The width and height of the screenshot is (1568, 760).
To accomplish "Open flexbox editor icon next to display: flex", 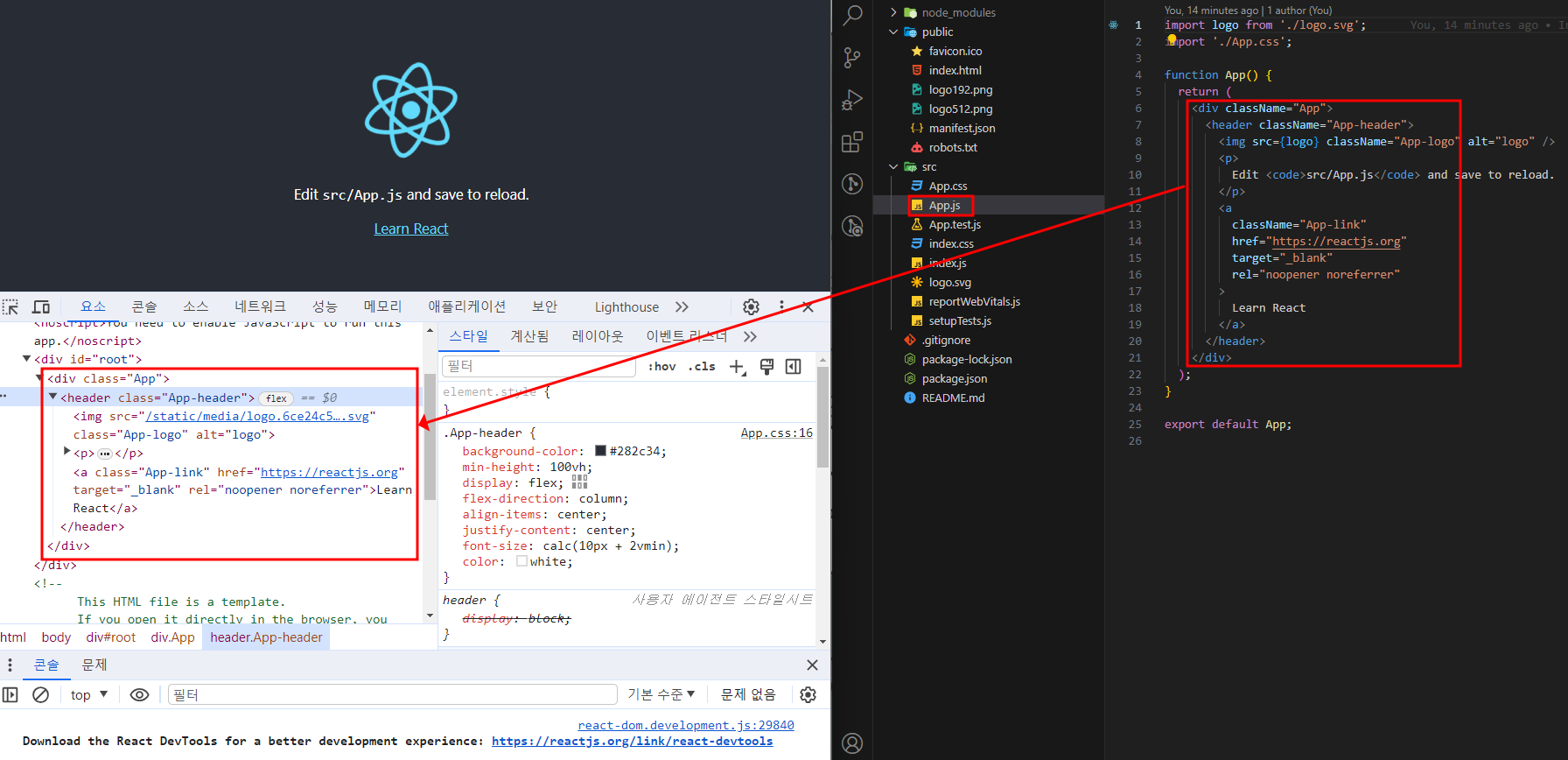I will pos(579,482).
